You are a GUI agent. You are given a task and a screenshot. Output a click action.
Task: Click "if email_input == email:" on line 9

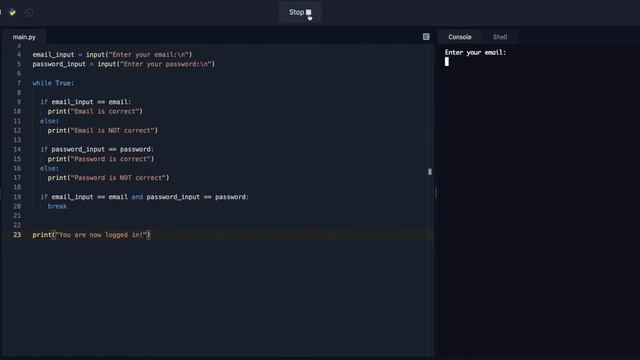(86, 102)
